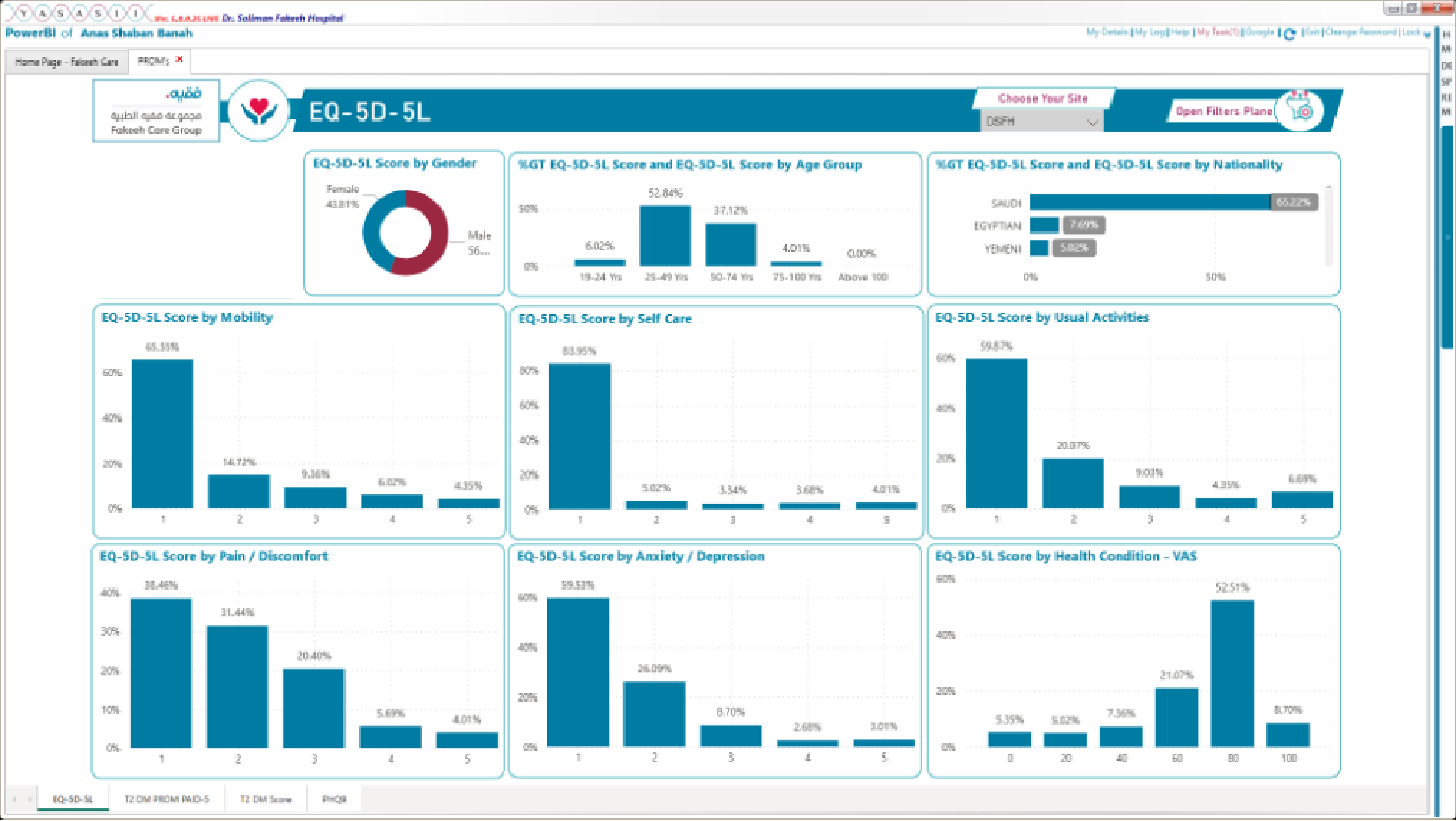
Task: Open the PHQ9 report page tab
Action: [334, 799]
